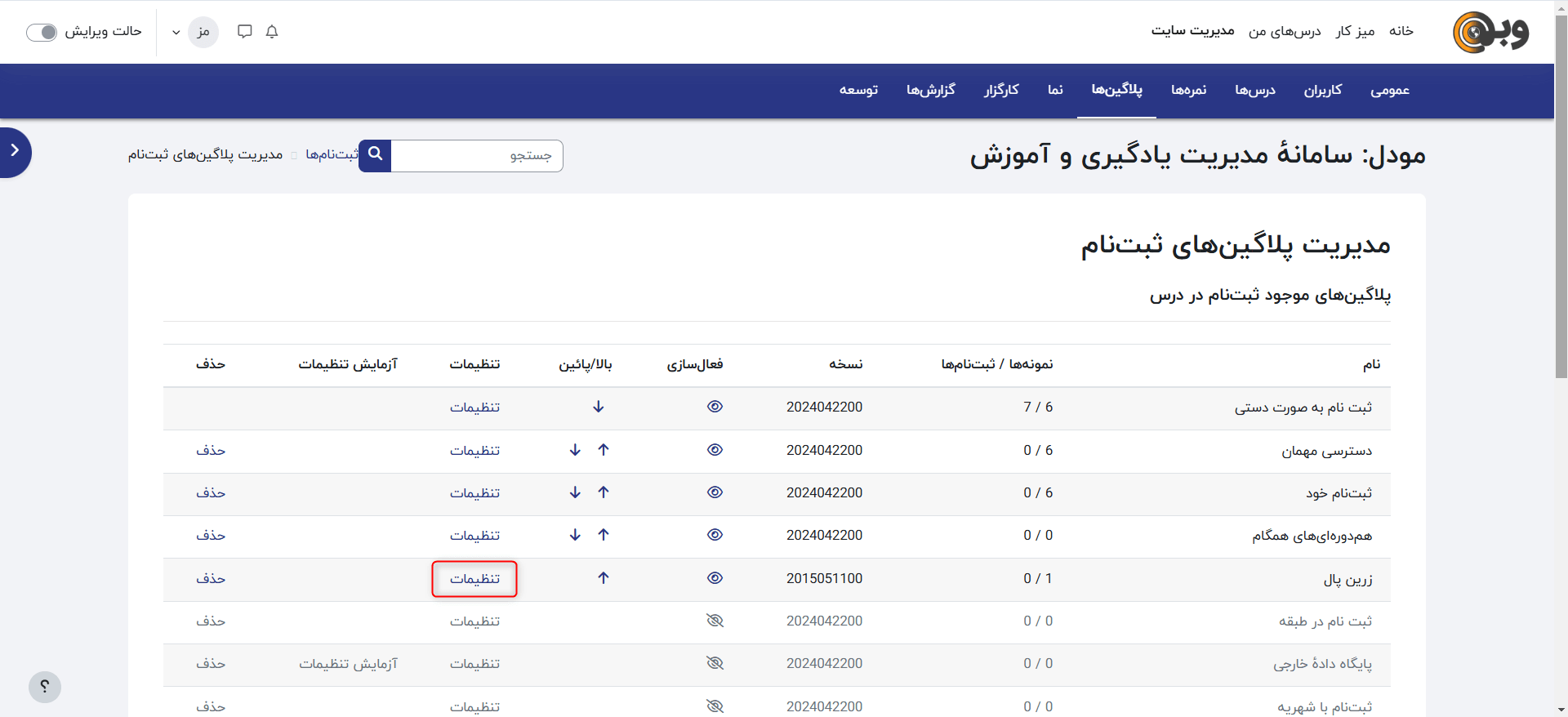Expand the side drawer chevron
The width and height of the screenshot is (1568, 717).
[15, 151]
